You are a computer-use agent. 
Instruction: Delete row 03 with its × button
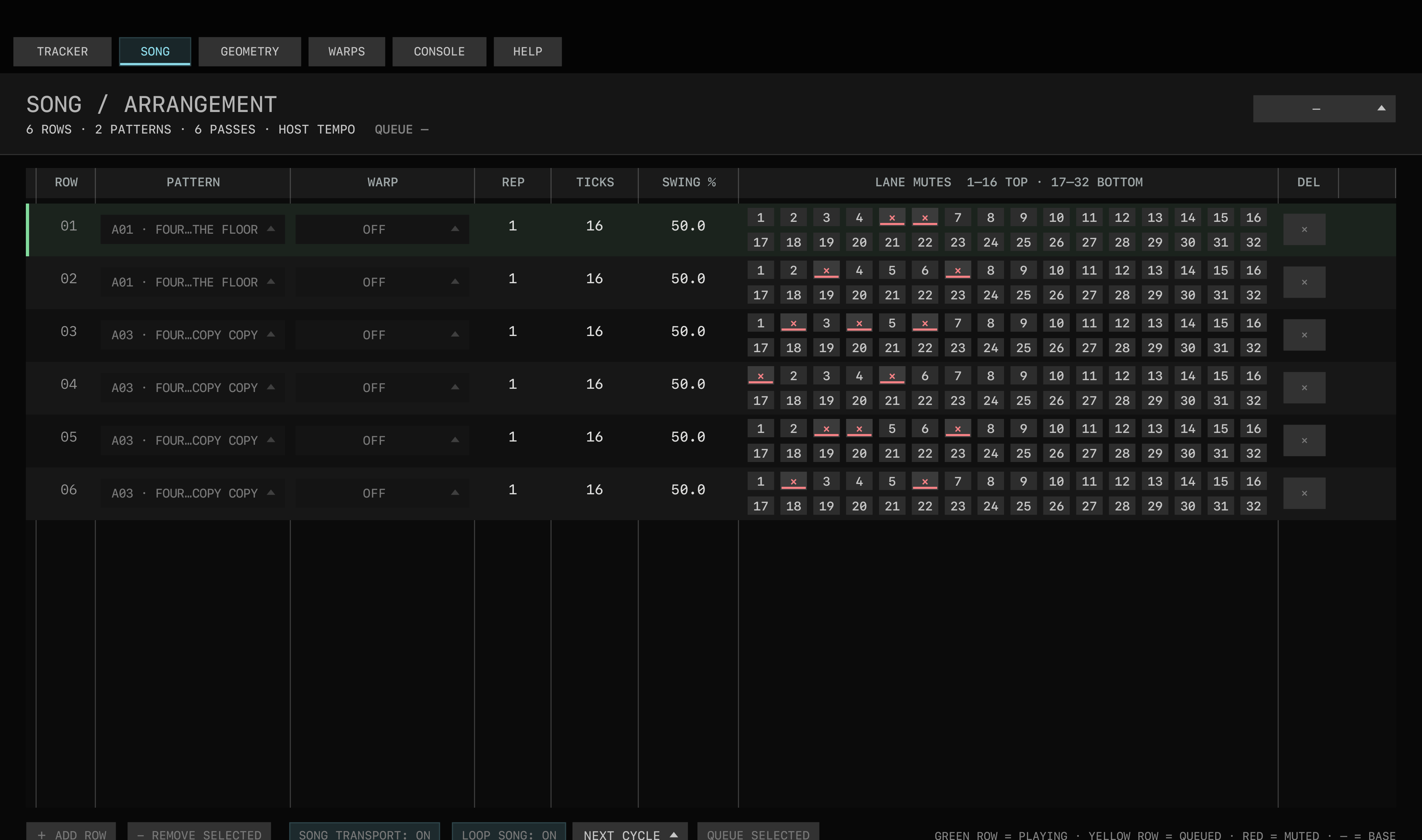coord(1304,335)
